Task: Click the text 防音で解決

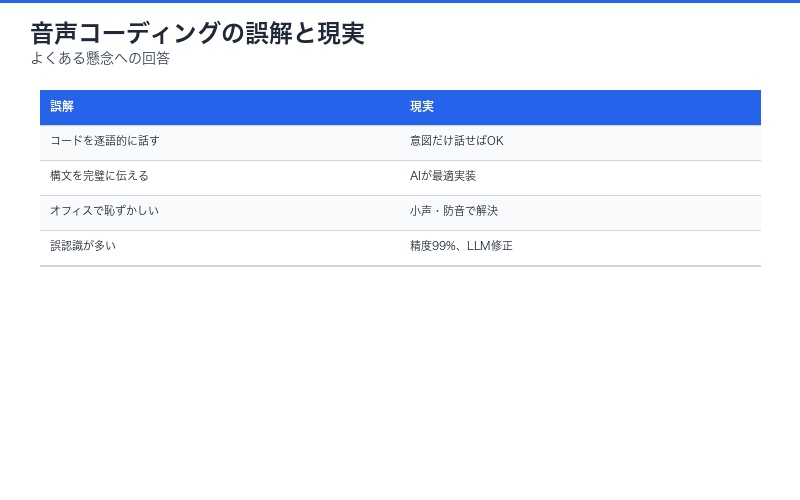Action: click(470, 211)
